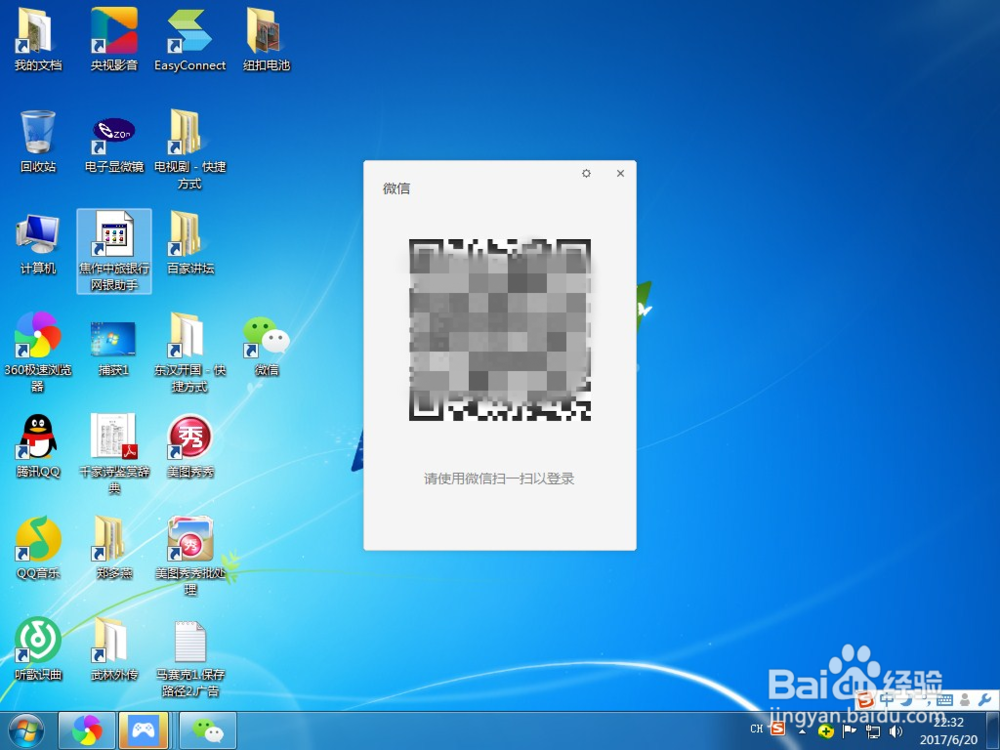Open the volume speaker icon

895,731
